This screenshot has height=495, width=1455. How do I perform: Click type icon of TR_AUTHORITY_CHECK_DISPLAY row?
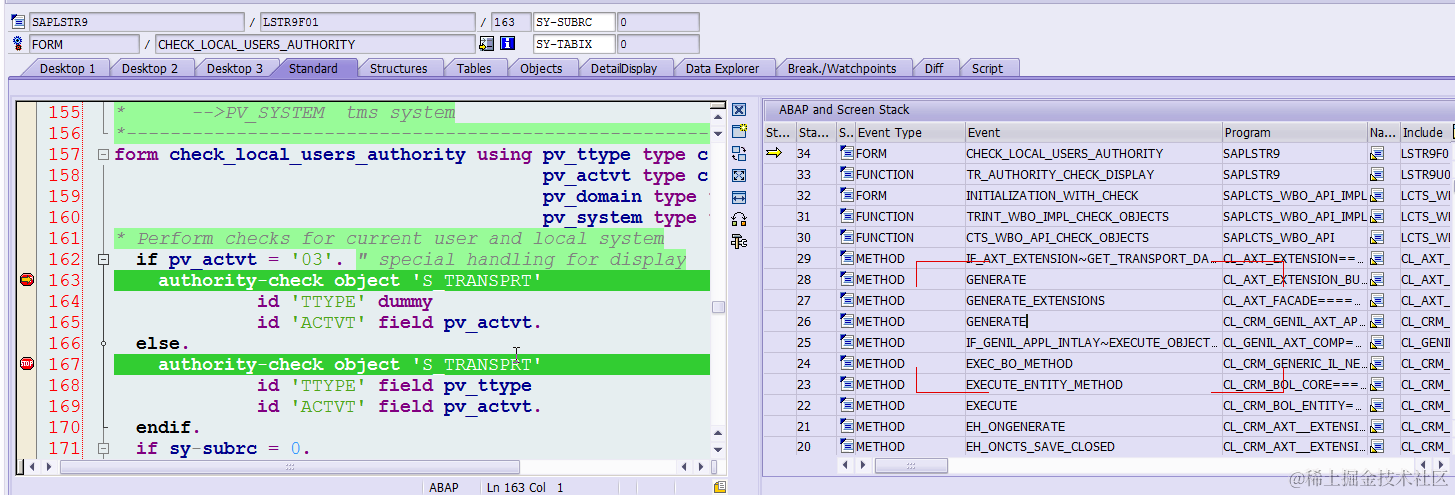pos(847,174)
